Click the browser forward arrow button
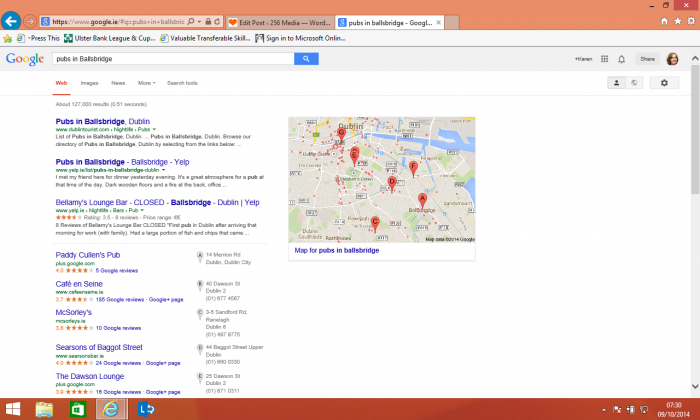Image resolution: width=700 pixels, height=420 pixels. [30, 21]
